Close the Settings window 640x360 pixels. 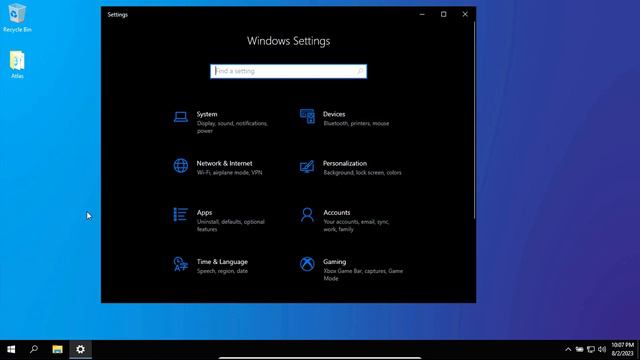click(x=465, y=14)
